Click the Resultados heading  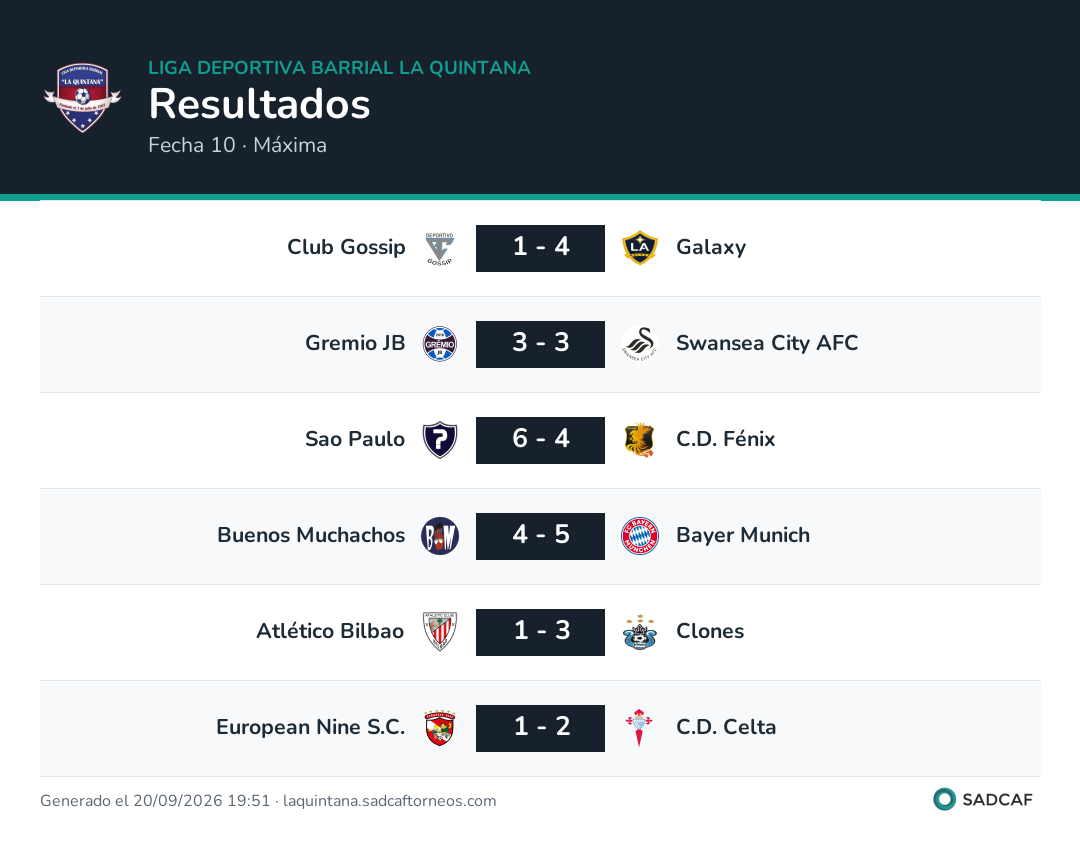coord(260,104)
